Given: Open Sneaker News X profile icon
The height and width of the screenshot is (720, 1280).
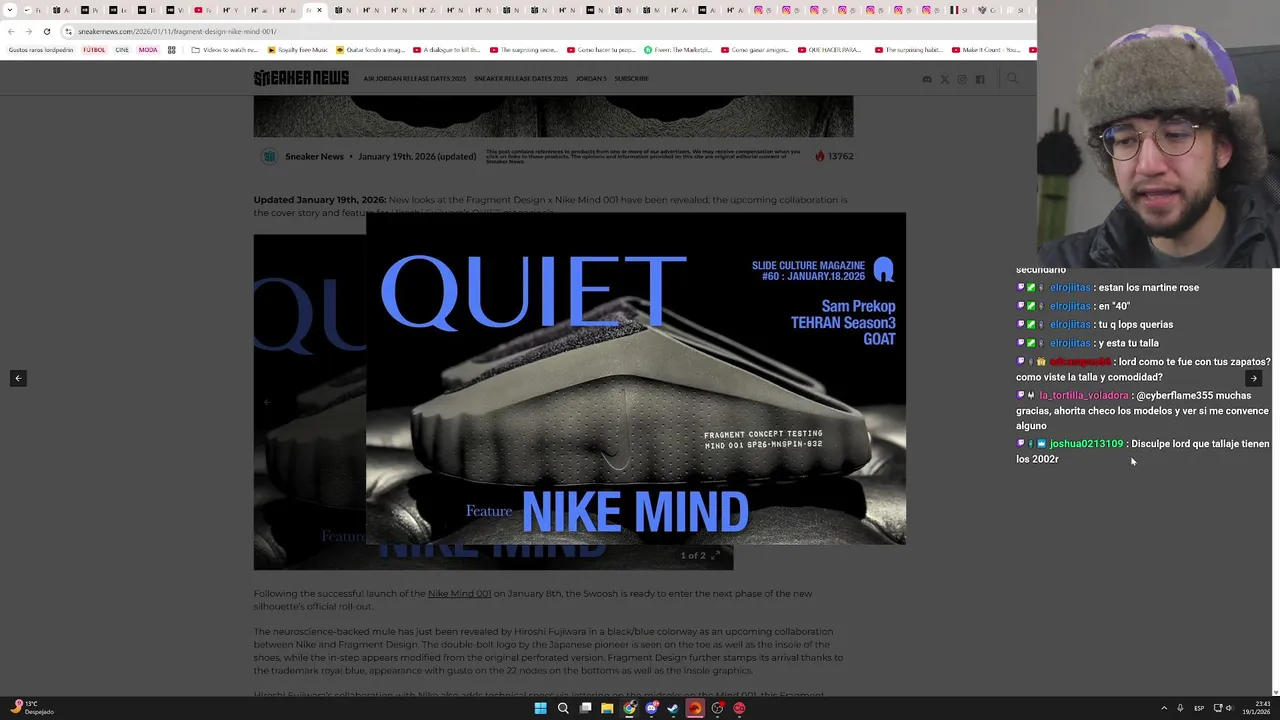Looking at the screenshot, I should click(x=944, y=79).
